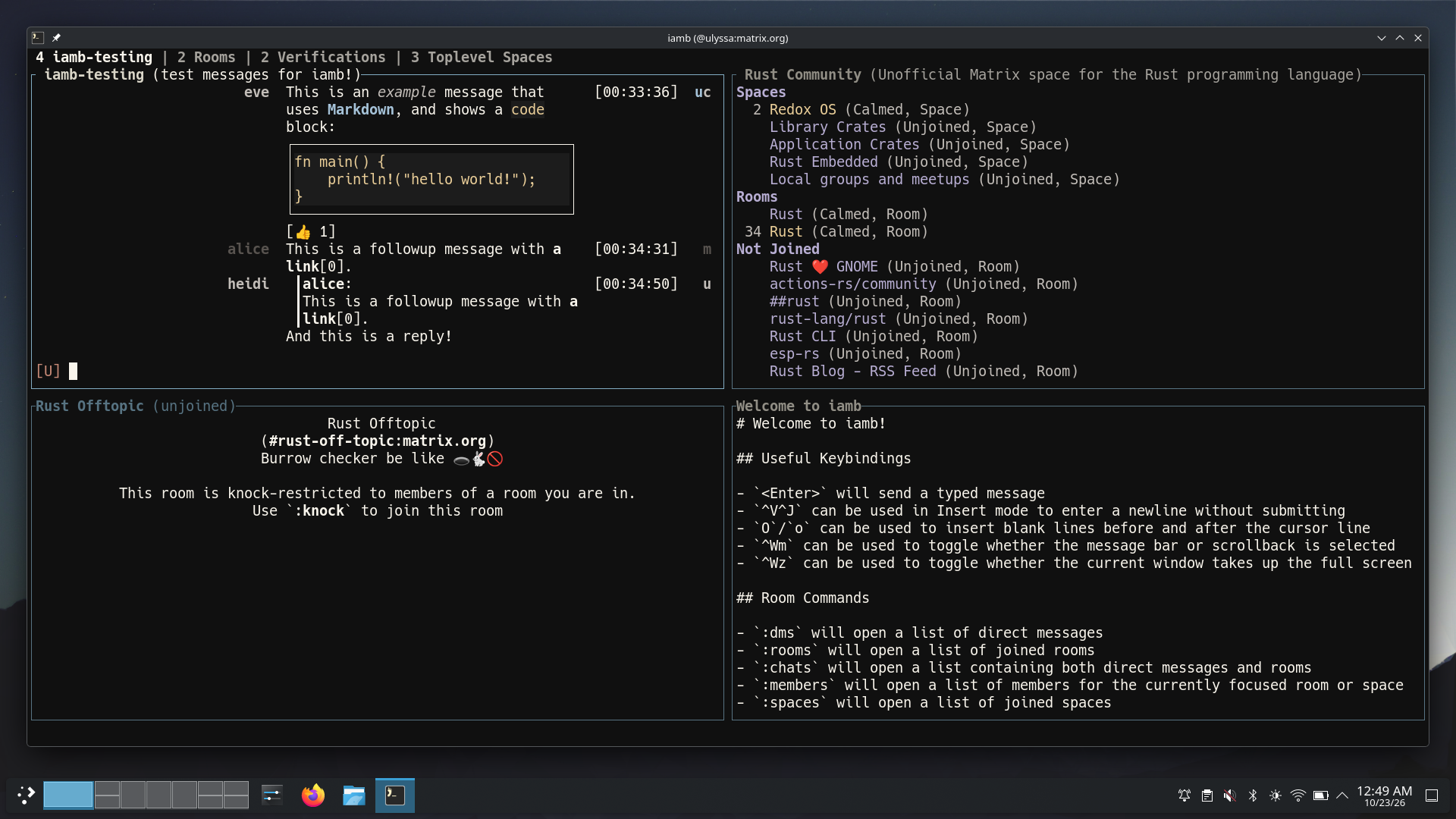Toggle the window pin icon in the title bar
The width and height of the screenshot is (1456, 819).
pos(56,38)
